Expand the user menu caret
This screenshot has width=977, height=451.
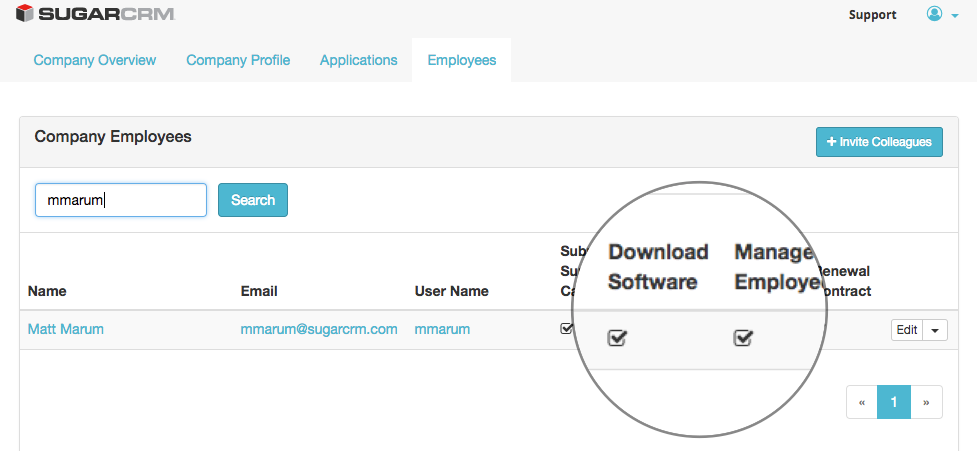pyautogui.click(x=955, y=16)
